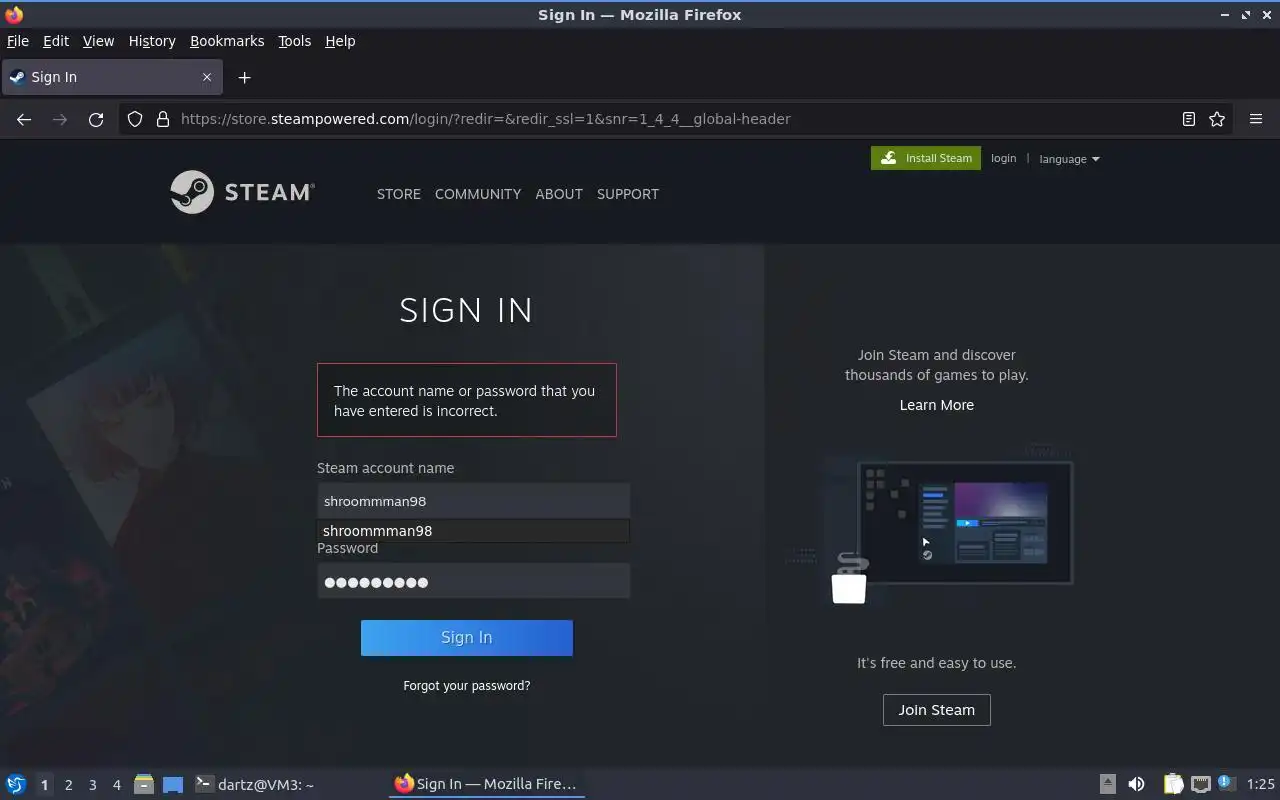This screenshot has width=1280, height=800.
Task: Open the Edit menu
Action: (56, 41)
